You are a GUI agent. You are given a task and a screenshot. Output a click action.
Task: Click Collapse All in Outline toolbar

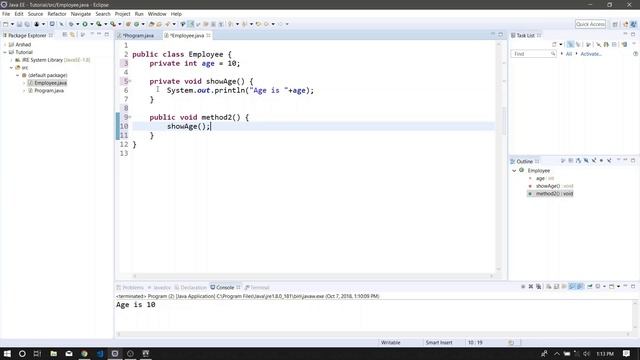point(571,161)
